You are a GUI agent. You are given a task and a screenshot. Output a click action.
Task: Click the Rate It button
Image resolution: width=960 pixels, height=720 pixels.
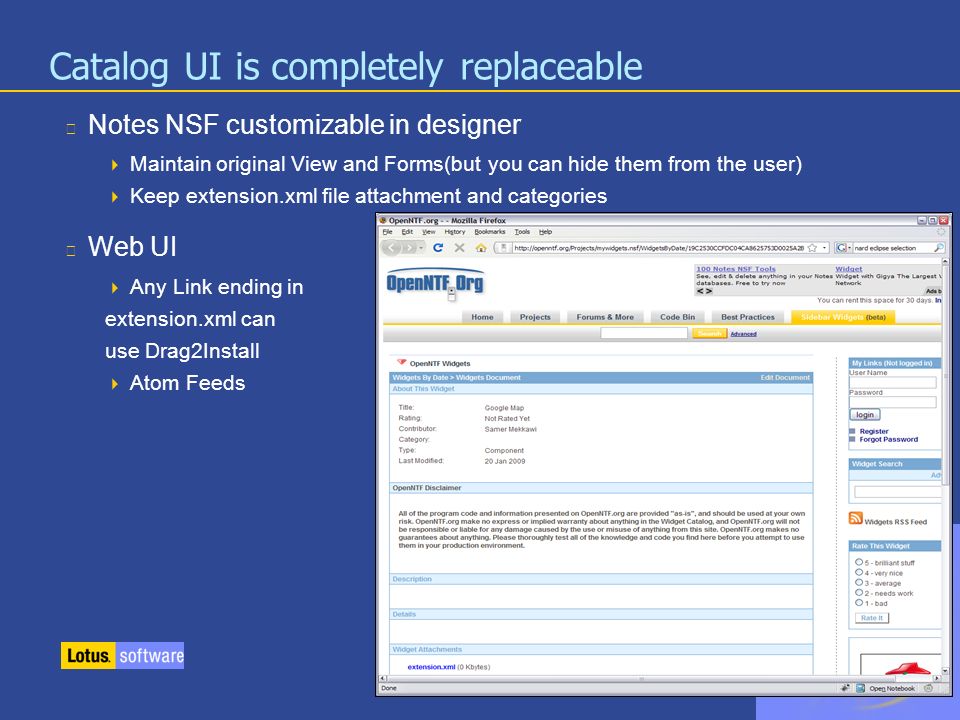pos(872,618)
